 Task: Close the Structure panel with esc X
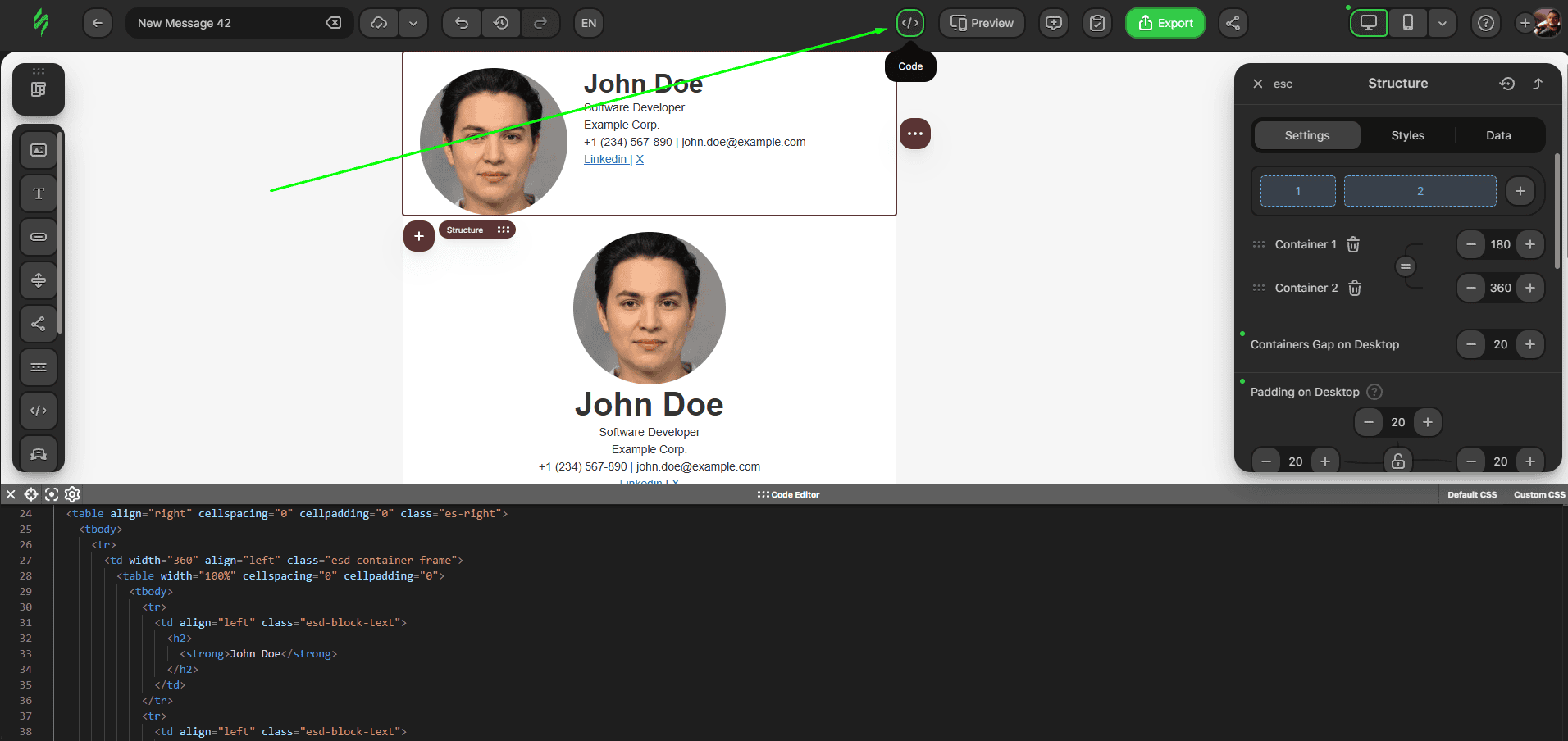(1258, 84)
